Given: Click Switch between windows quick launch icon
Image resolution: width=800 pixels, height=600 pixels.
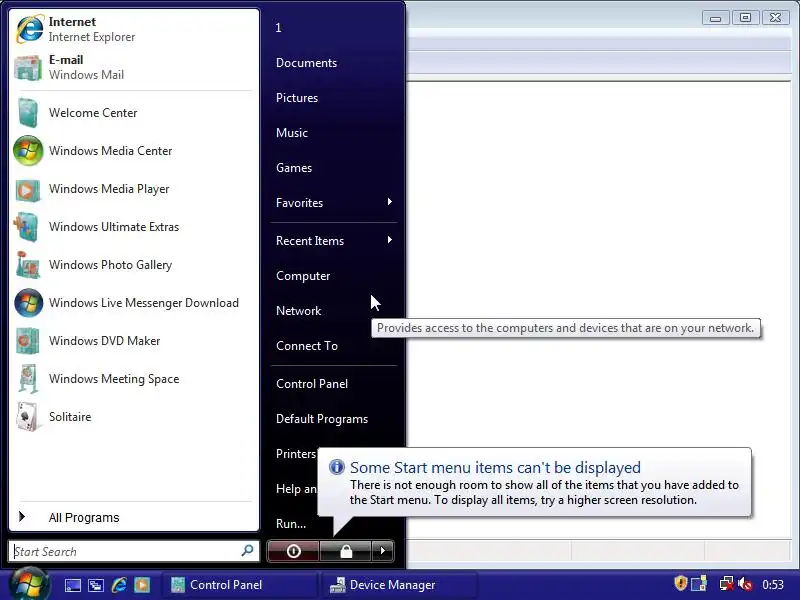Looking at the screenshot, I should tap(95, 585).
